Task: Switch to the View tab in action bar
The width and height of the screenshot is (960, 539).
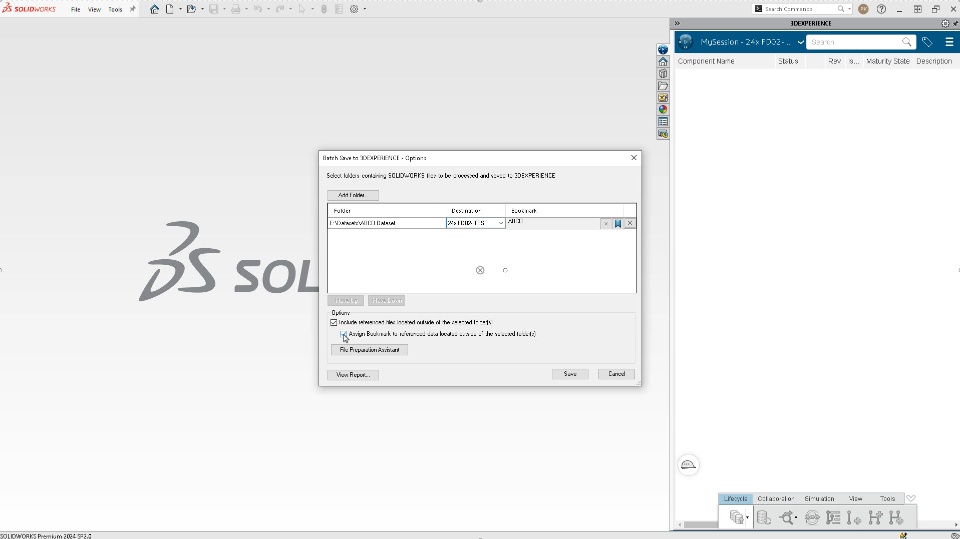Action: (855, 499)
